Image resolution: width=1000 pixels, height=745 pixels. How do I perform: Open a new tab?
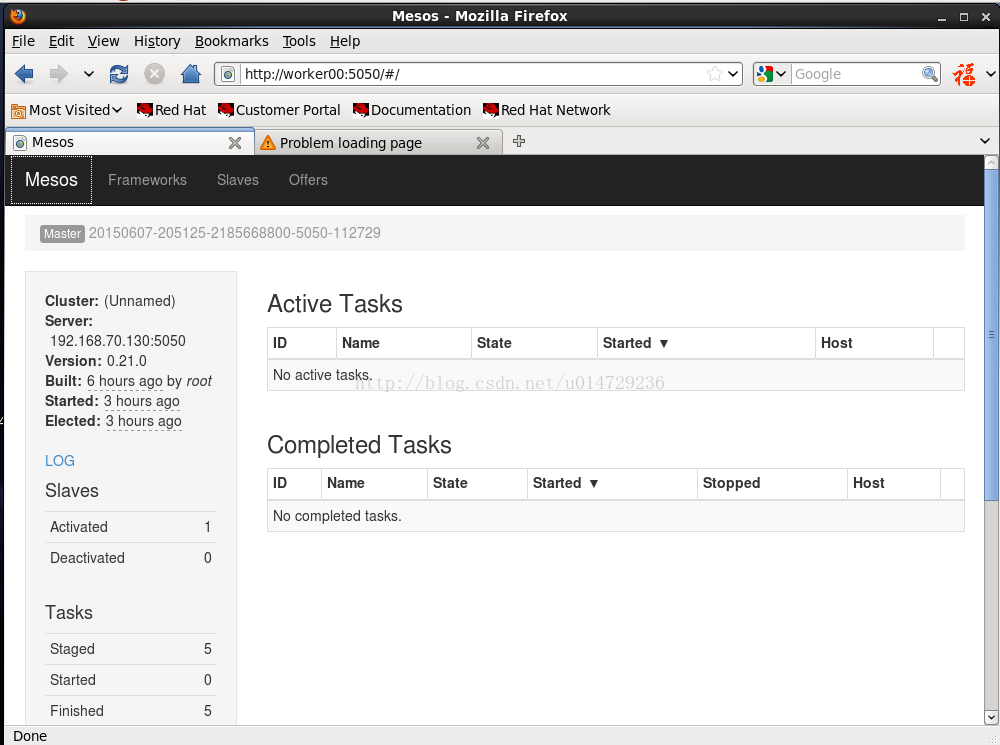coord(519,142)
